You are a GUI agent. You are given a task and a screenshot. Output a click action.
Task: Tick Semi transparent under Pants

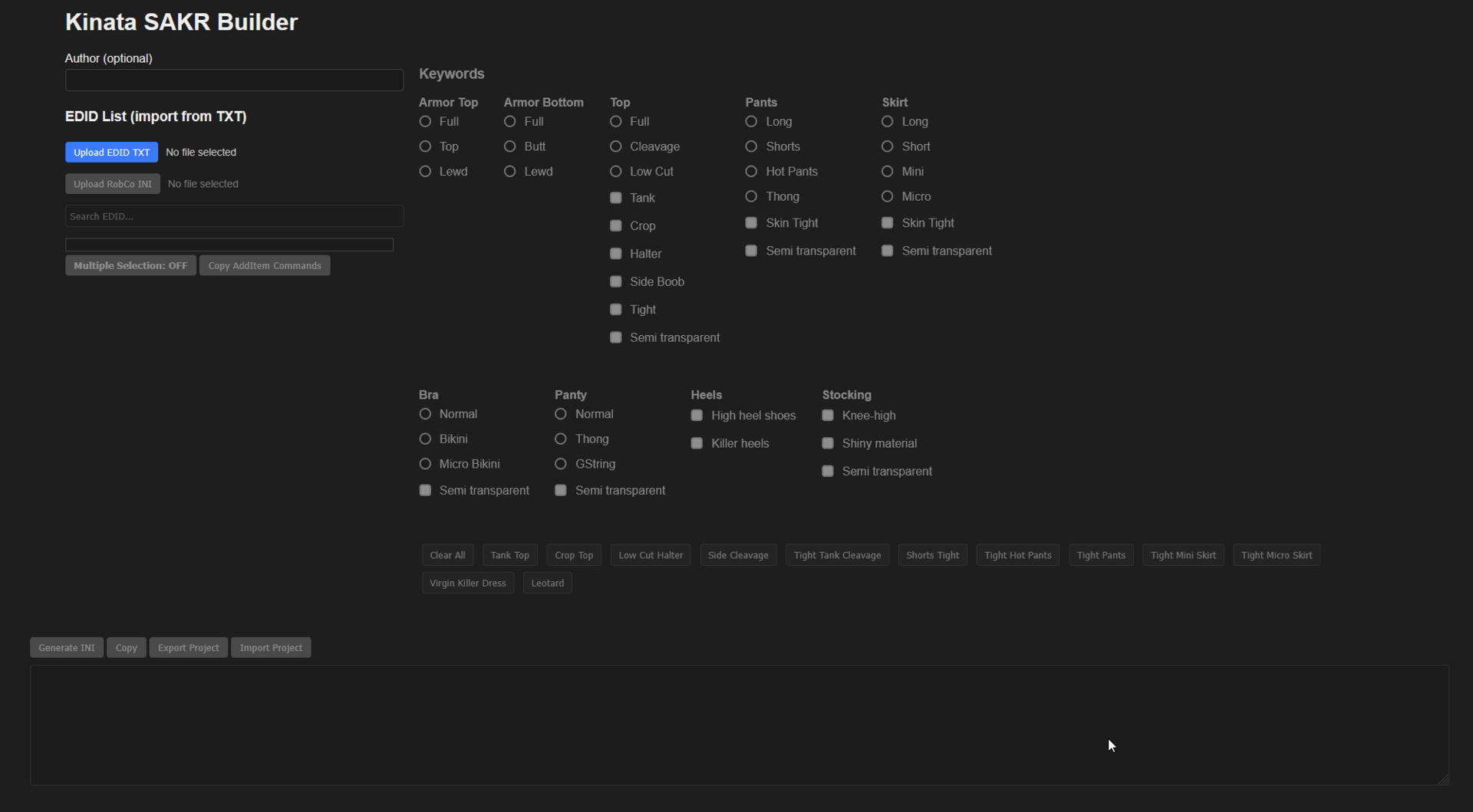751,251
